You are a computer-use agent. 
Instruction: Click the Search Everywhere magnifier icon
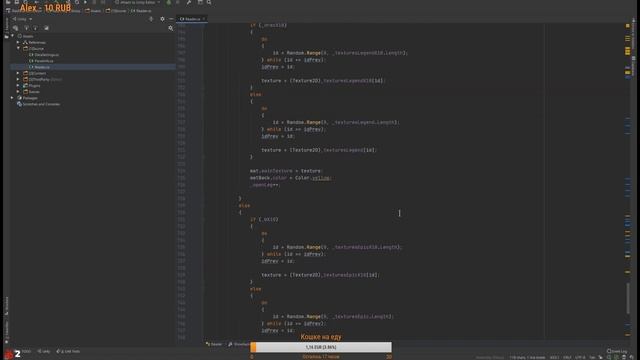(x=209, y=2)
